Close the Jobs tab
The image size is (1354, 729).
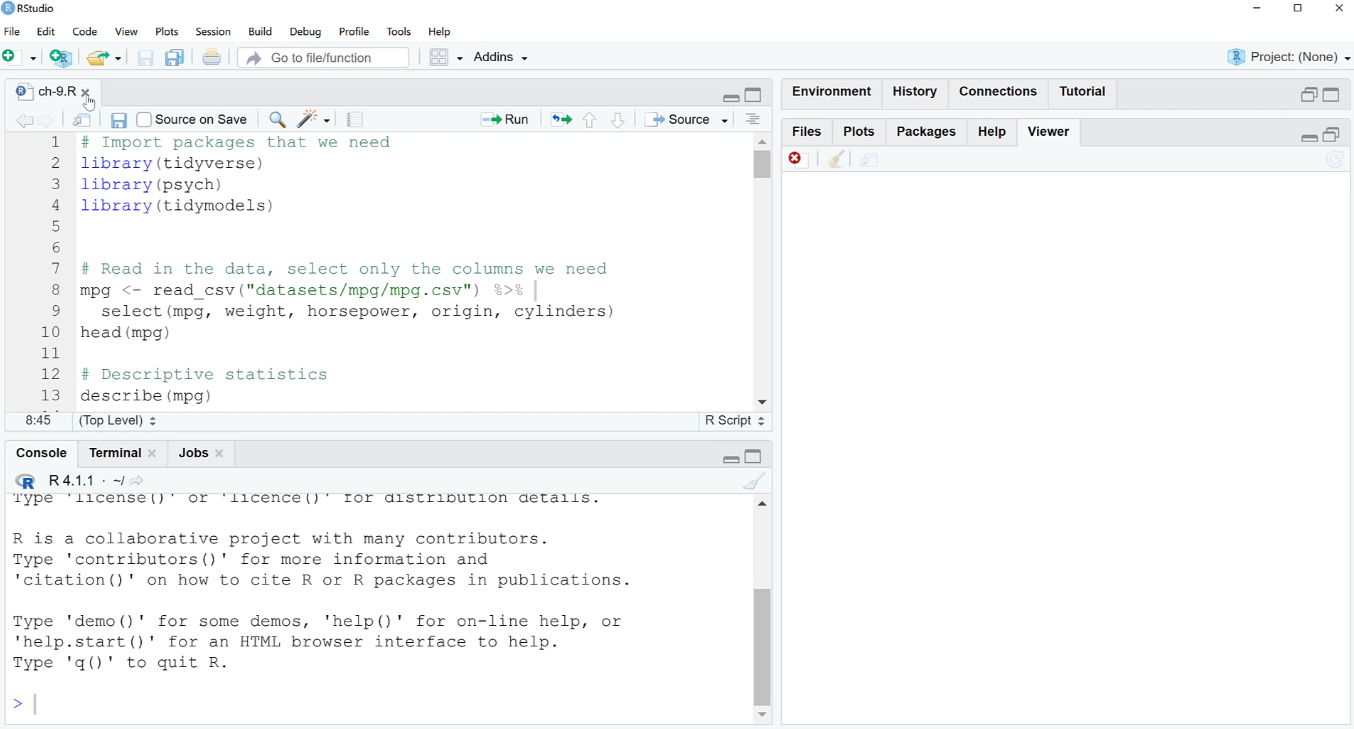point(220,455)
